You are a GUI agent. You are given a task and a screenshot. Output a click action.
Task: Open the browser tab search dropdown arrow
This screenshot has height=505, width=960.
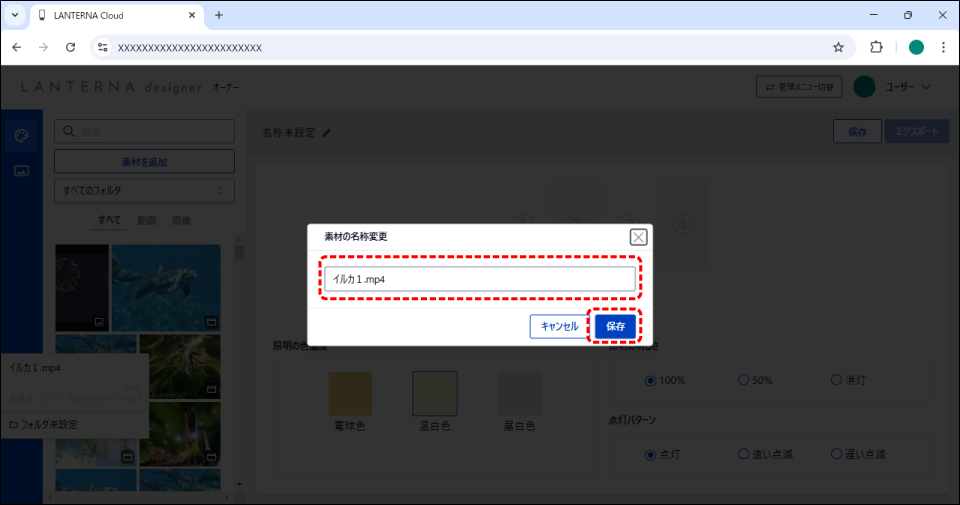[15, 15]
